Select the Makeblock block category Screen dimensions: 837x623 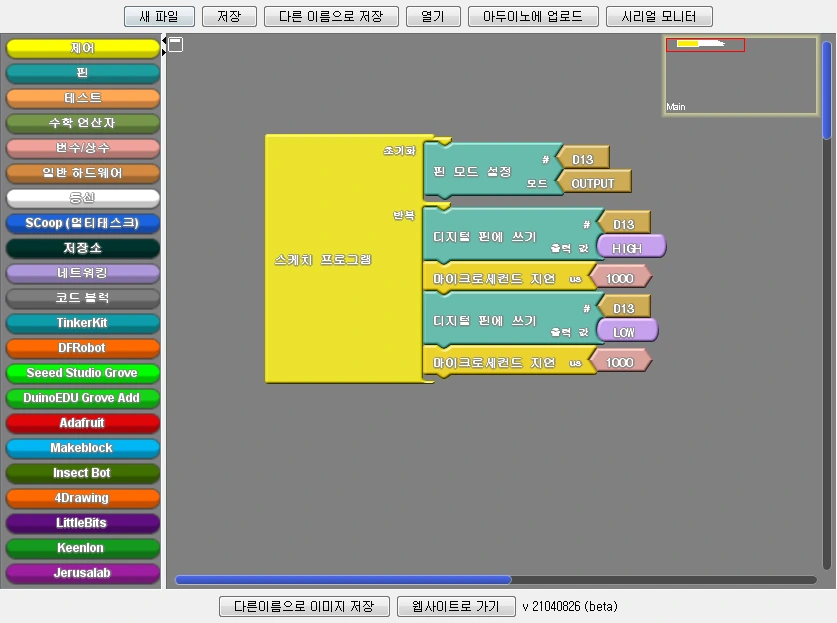[82, 448]
